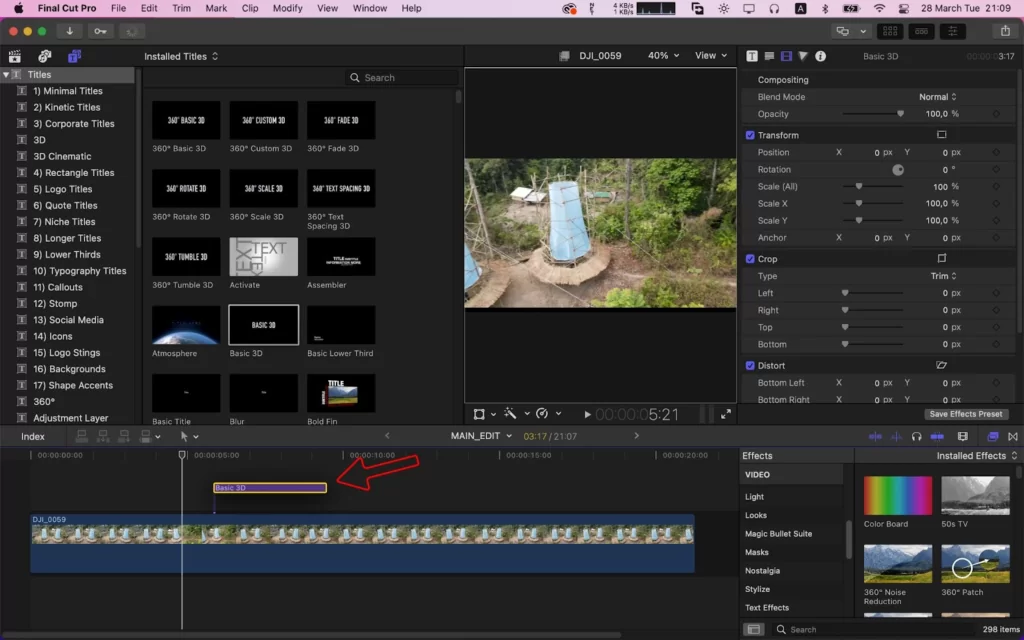Show the Info inspector icon
1024x640 pixels.
click(821, 56)
